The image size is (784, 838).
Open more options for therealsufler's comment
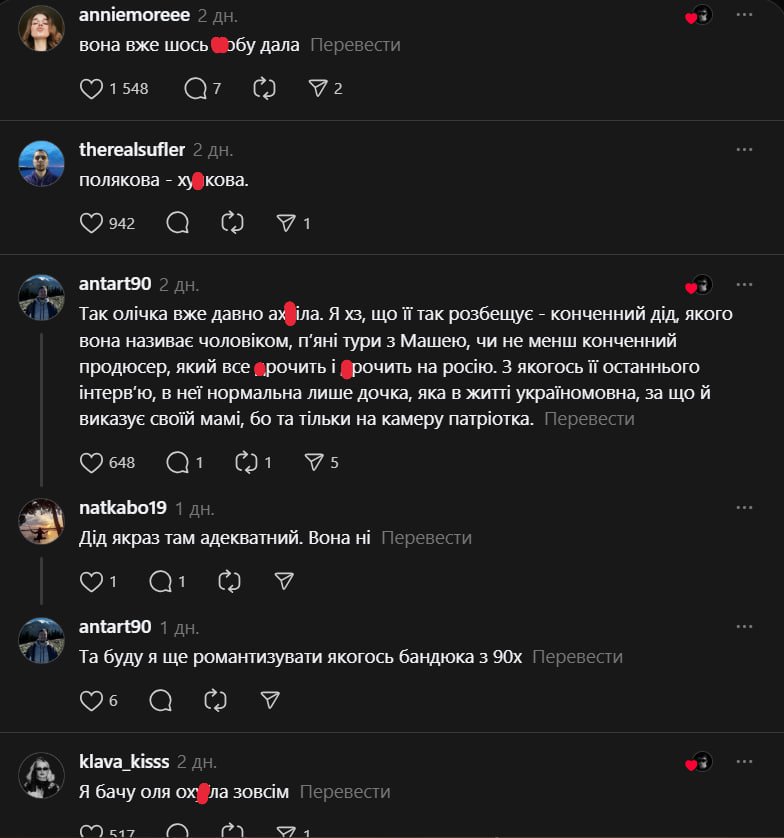[744, 149]
